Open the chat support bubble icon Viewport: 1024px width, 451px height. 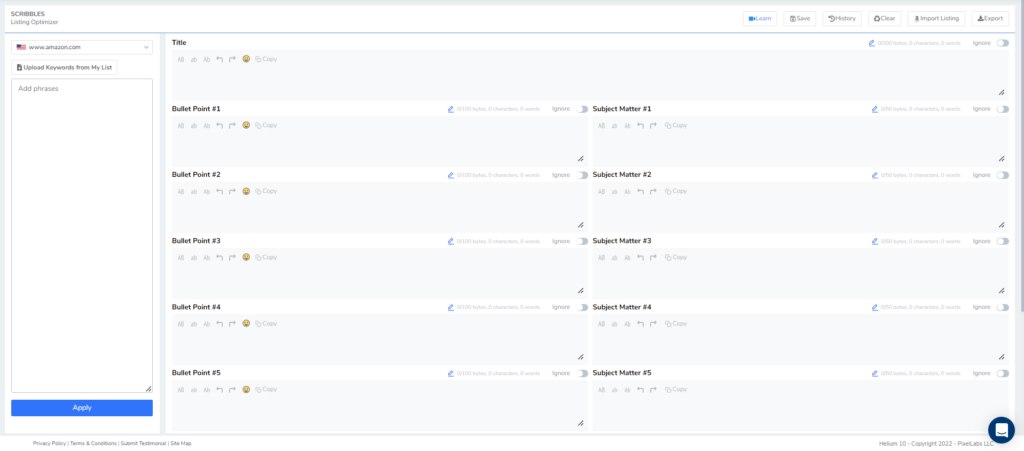click(1001, 429)
